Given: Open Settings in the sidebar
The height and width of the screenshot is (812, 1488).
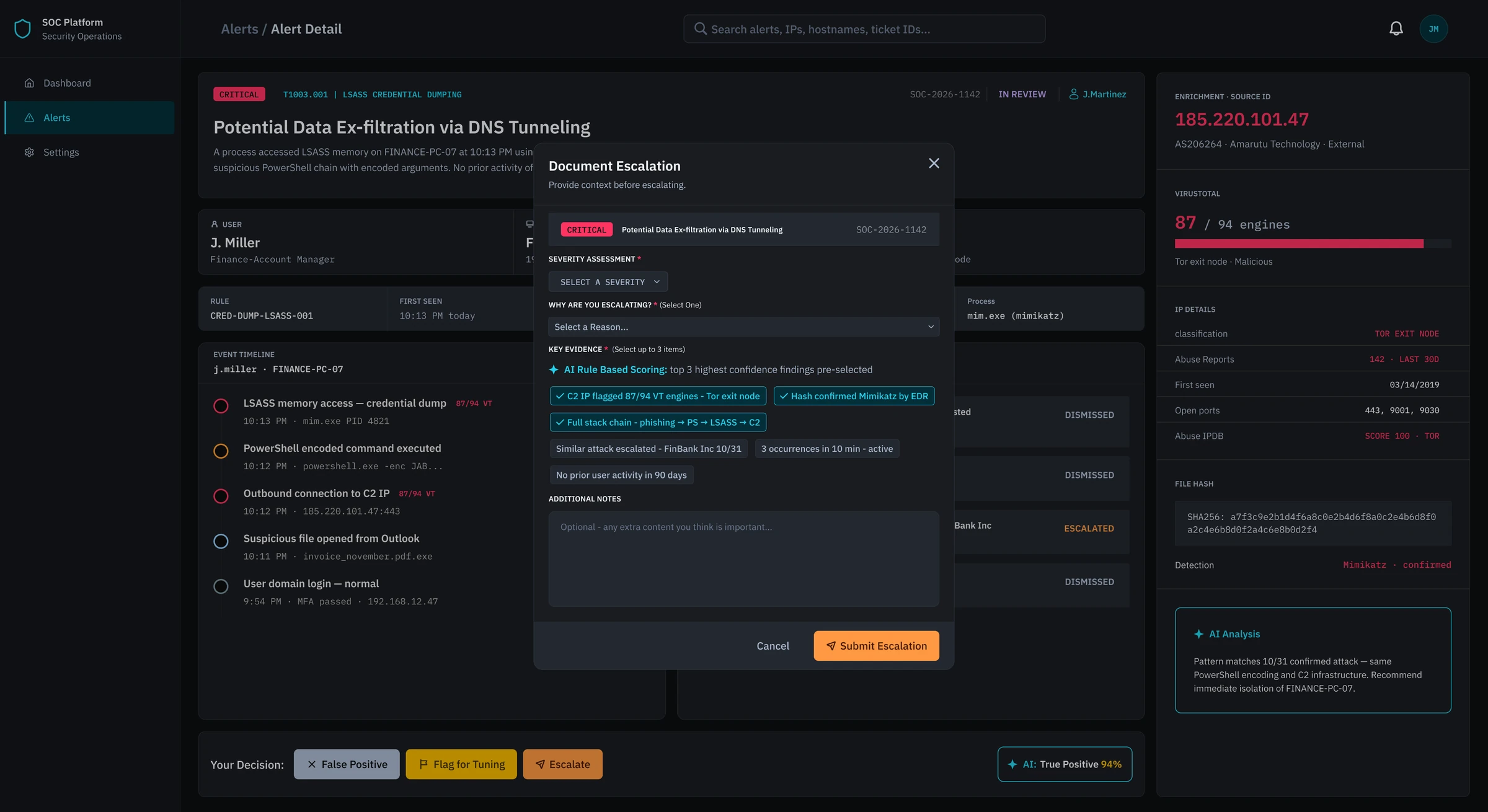Looking at the screenshot, I should (x=89, y=152).
